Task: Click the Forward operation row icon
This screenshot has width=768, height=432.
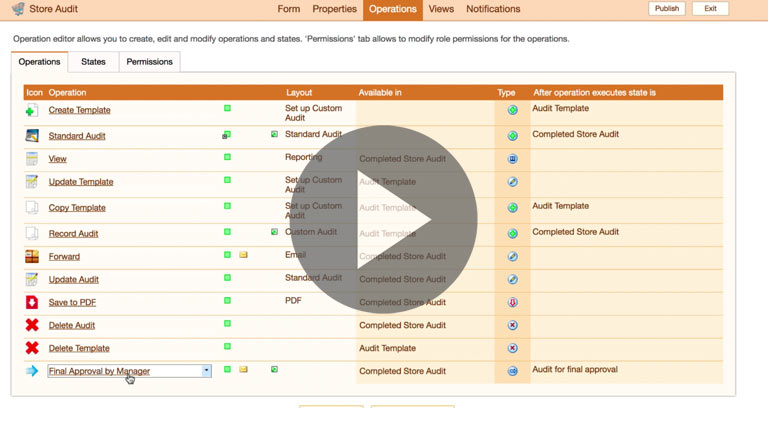Action: click(x=32, y=256)
